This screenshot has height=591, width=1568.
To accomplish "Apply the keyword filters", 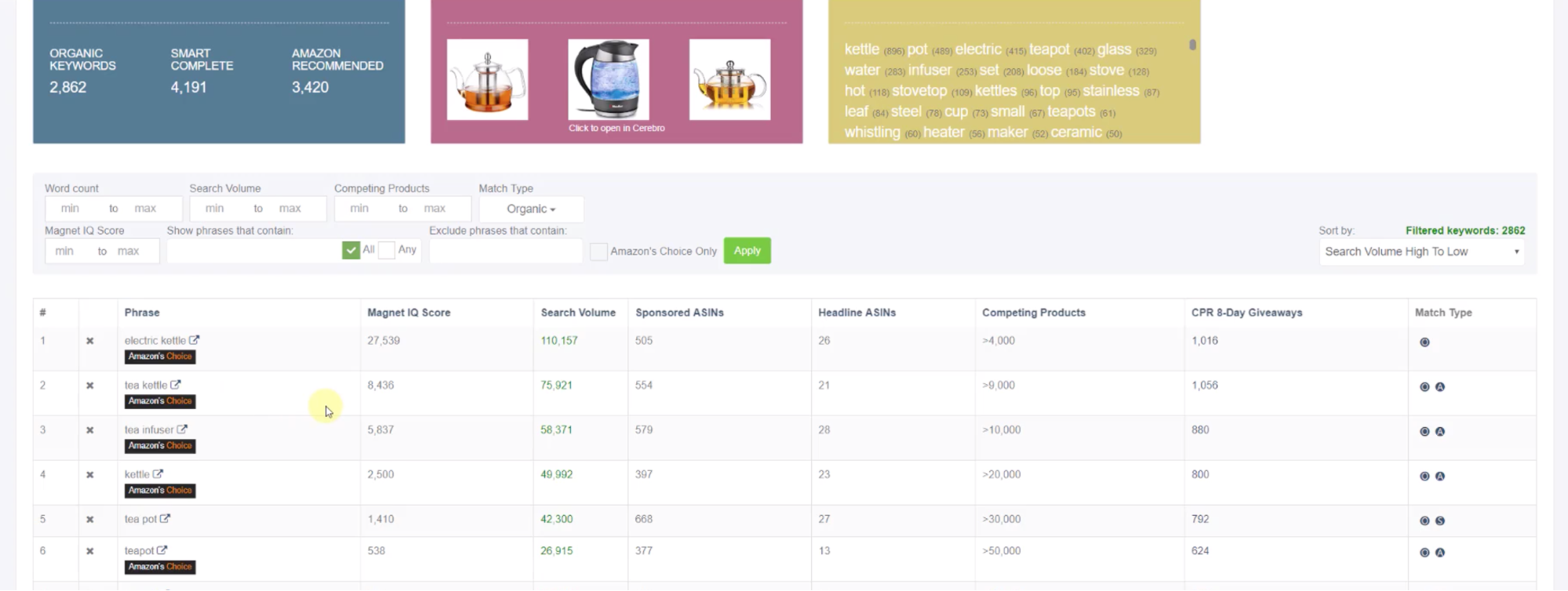I will (x=747, y=251).
